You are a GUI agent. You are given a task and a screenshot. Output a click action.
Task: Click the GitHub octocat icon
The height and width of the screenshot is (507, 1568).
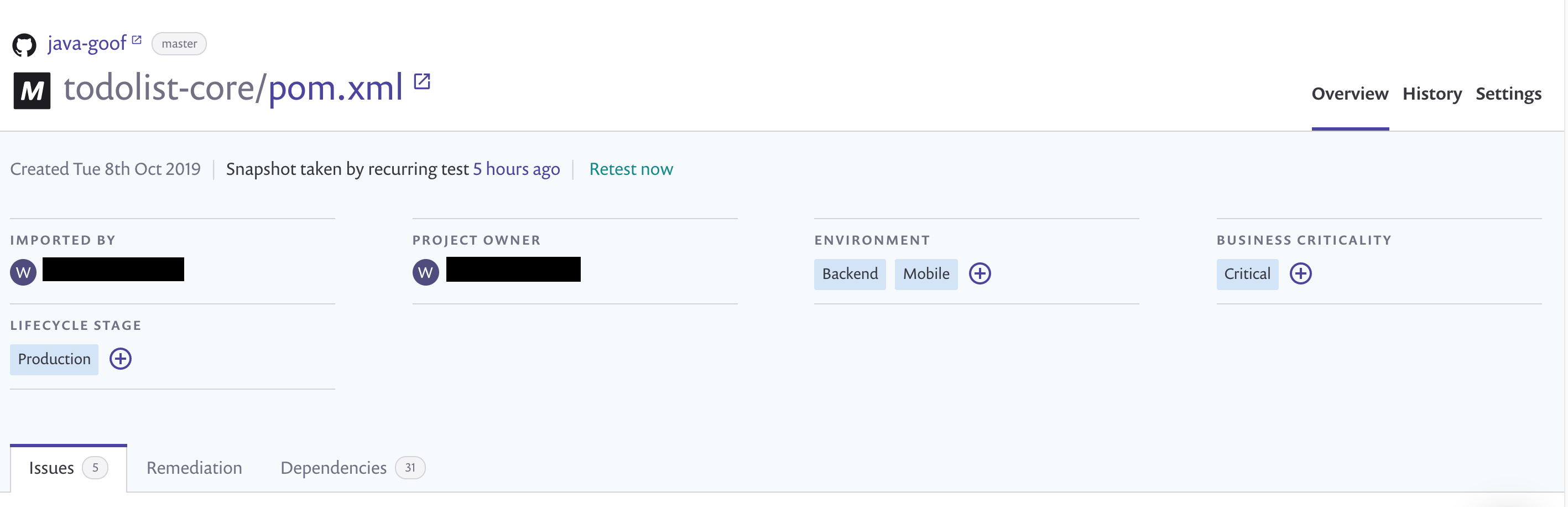point(24,45)
